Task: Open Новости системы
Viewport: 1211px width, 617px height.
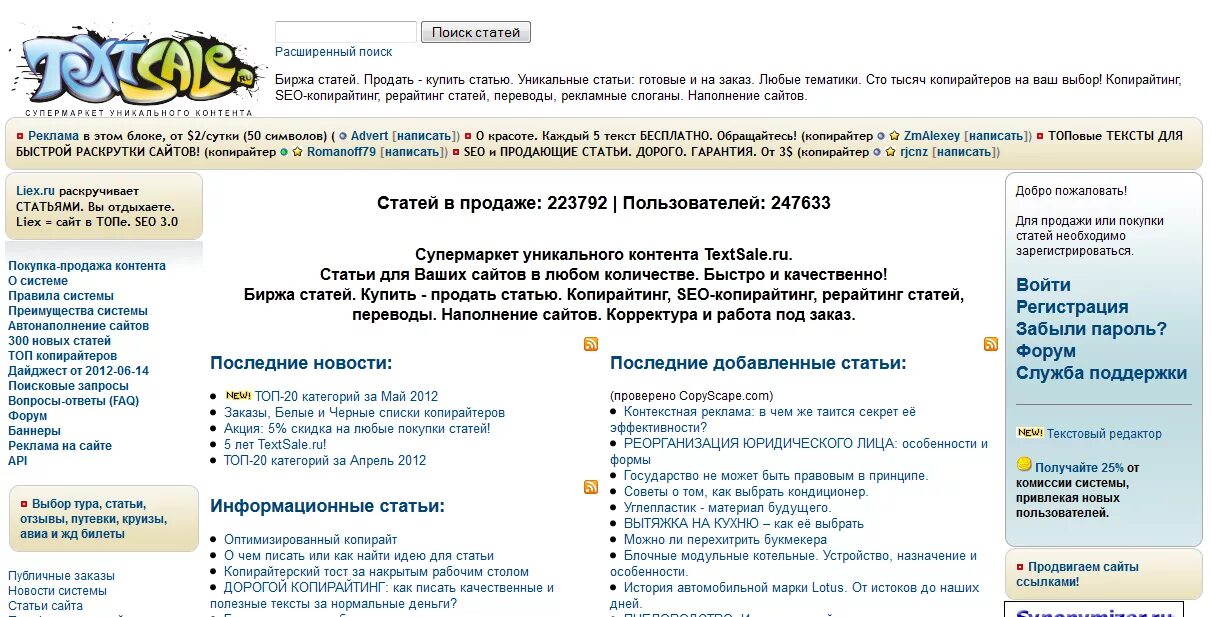Action: click(57, 591)
